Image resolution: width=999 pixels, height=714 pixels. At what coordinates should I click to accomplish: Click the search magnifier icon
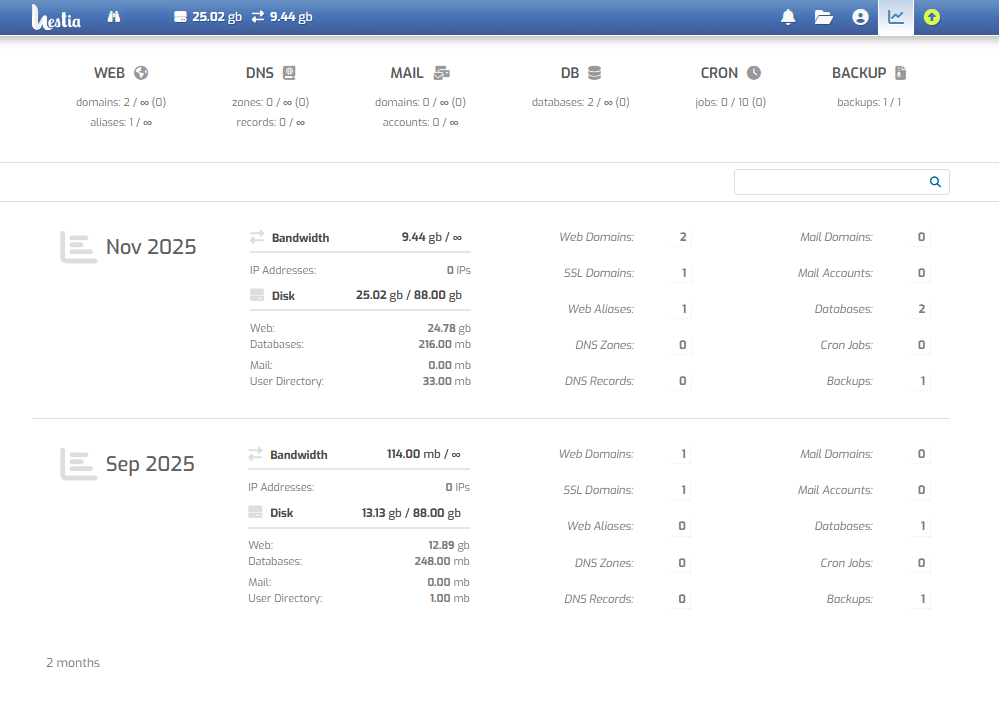point(935,182)
